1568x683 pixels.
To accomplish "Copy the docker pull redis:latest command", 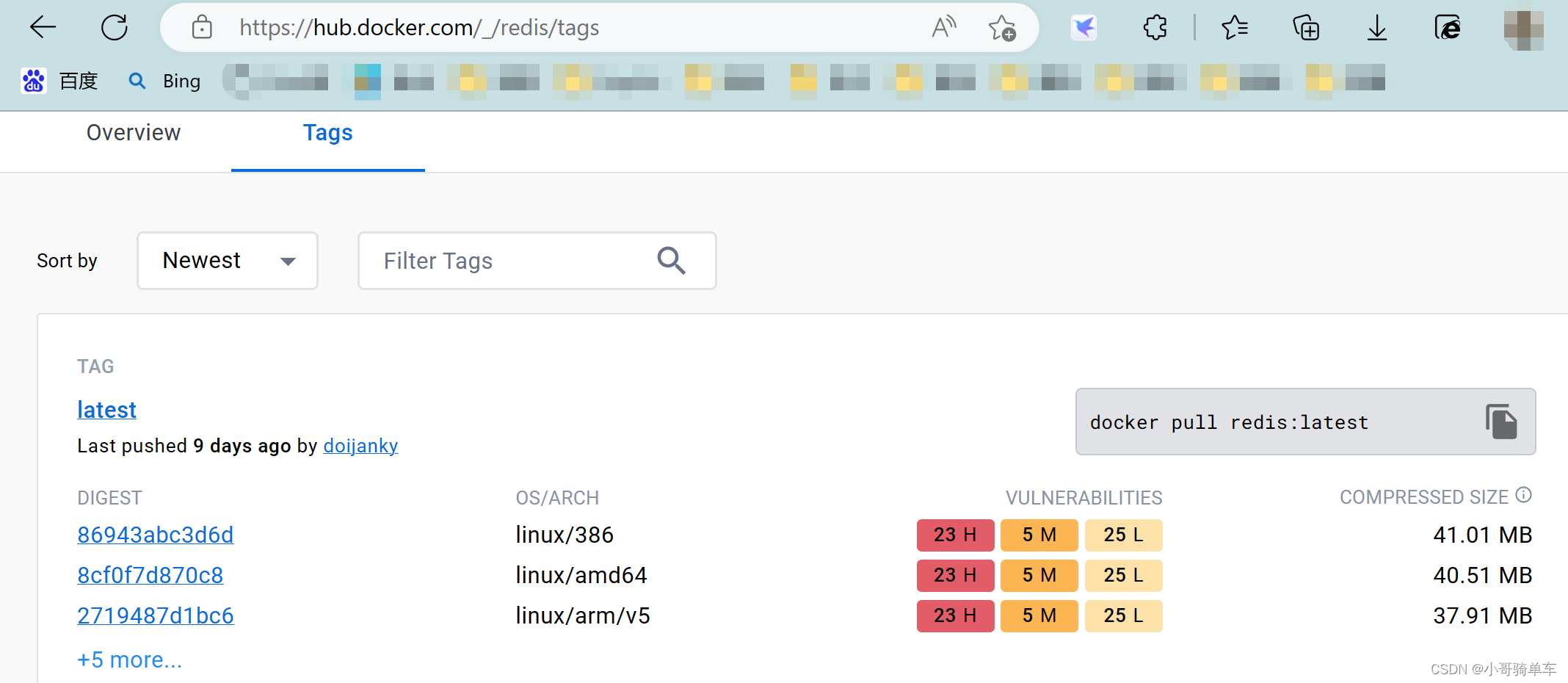I will tap(1501, 422).
